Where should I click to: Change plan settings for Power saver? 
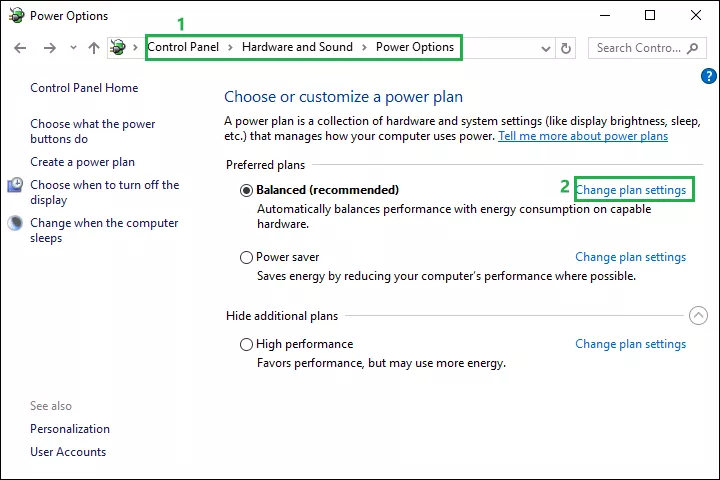(631, 257)
